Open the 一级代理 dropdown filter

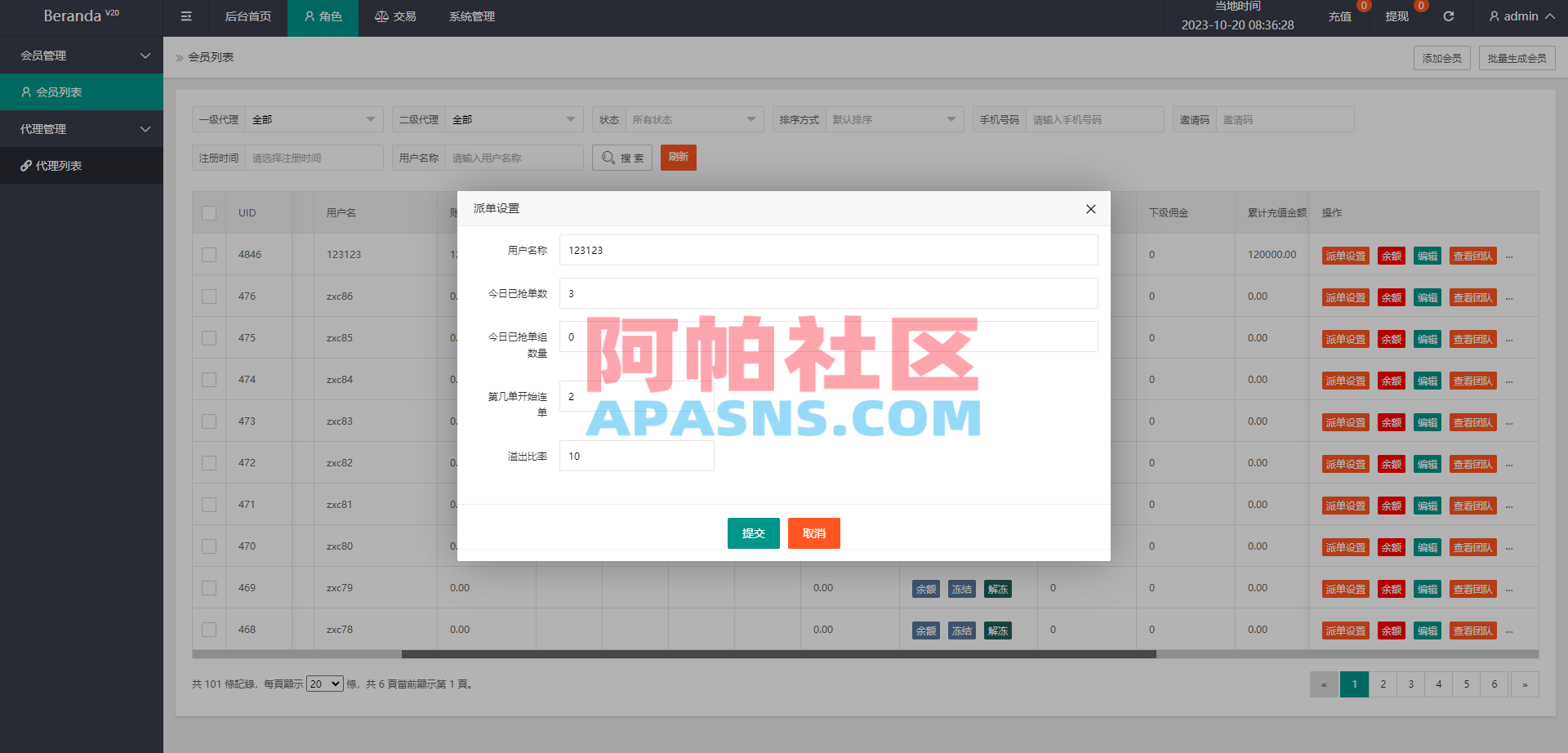click(x=314, y=118)
